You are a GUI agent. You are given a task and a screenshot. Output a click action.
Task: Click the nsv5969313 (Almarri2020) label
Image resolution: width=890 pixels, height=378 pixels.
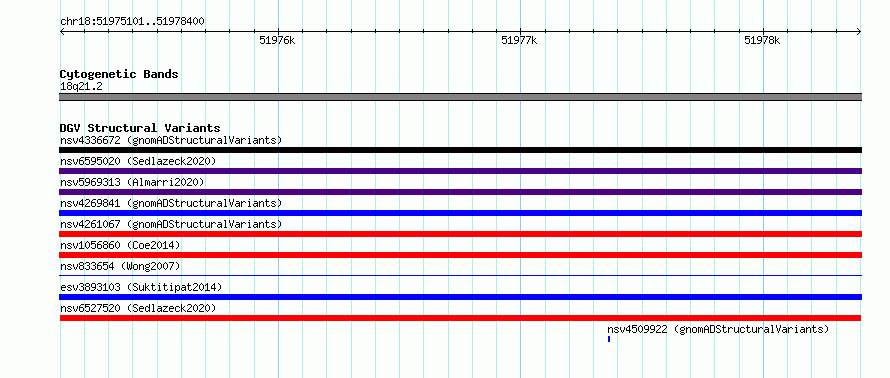pyautogui.click(x=132, y=182)
